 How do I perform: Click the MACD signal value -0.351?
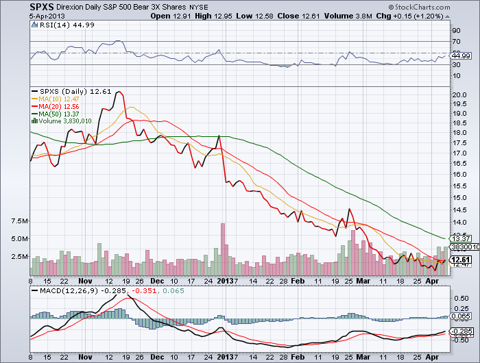coord(144,291)
